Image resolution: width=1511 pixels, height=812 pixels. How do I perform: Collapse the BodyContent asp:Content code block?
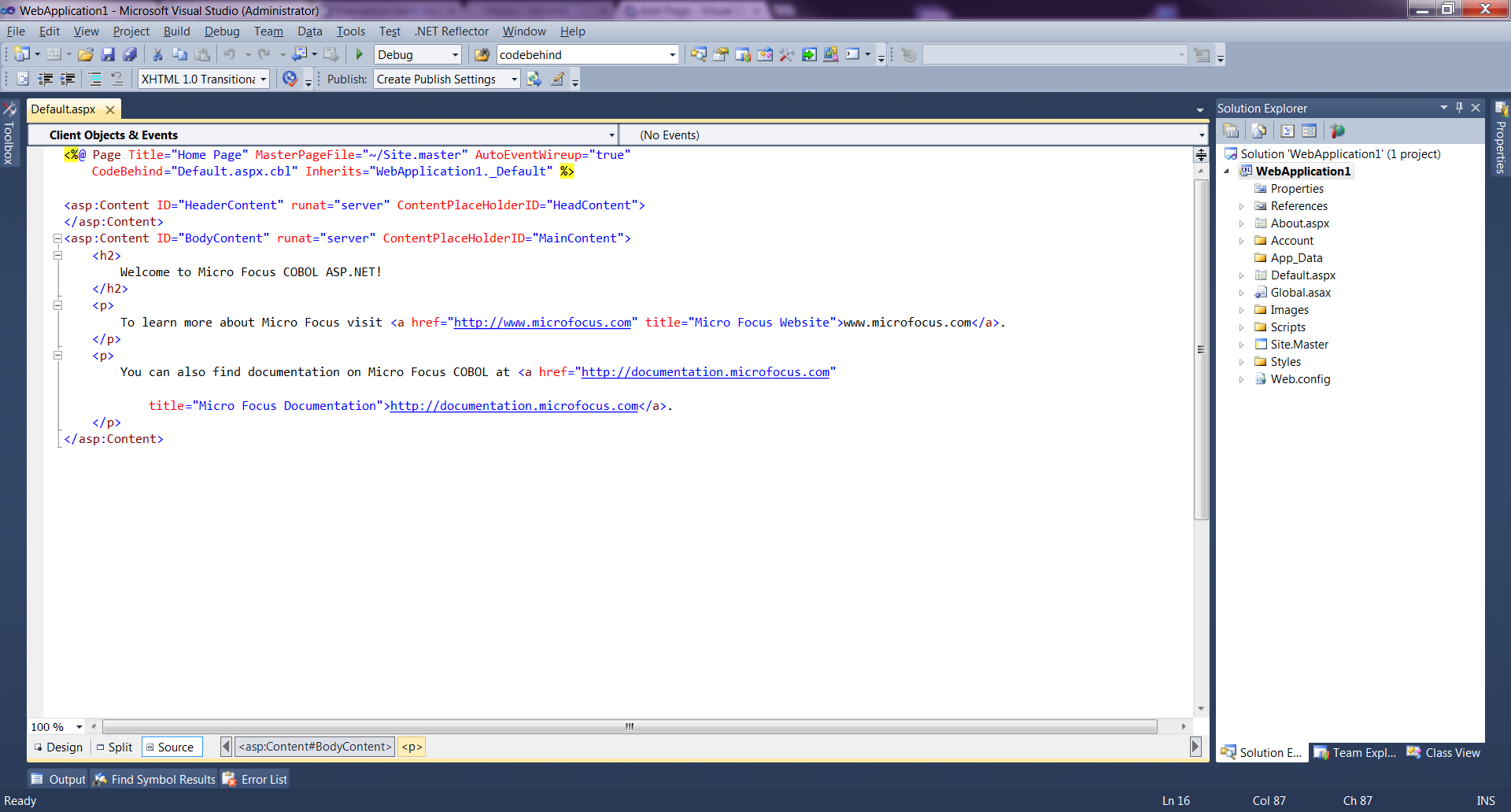click(57, 238)
